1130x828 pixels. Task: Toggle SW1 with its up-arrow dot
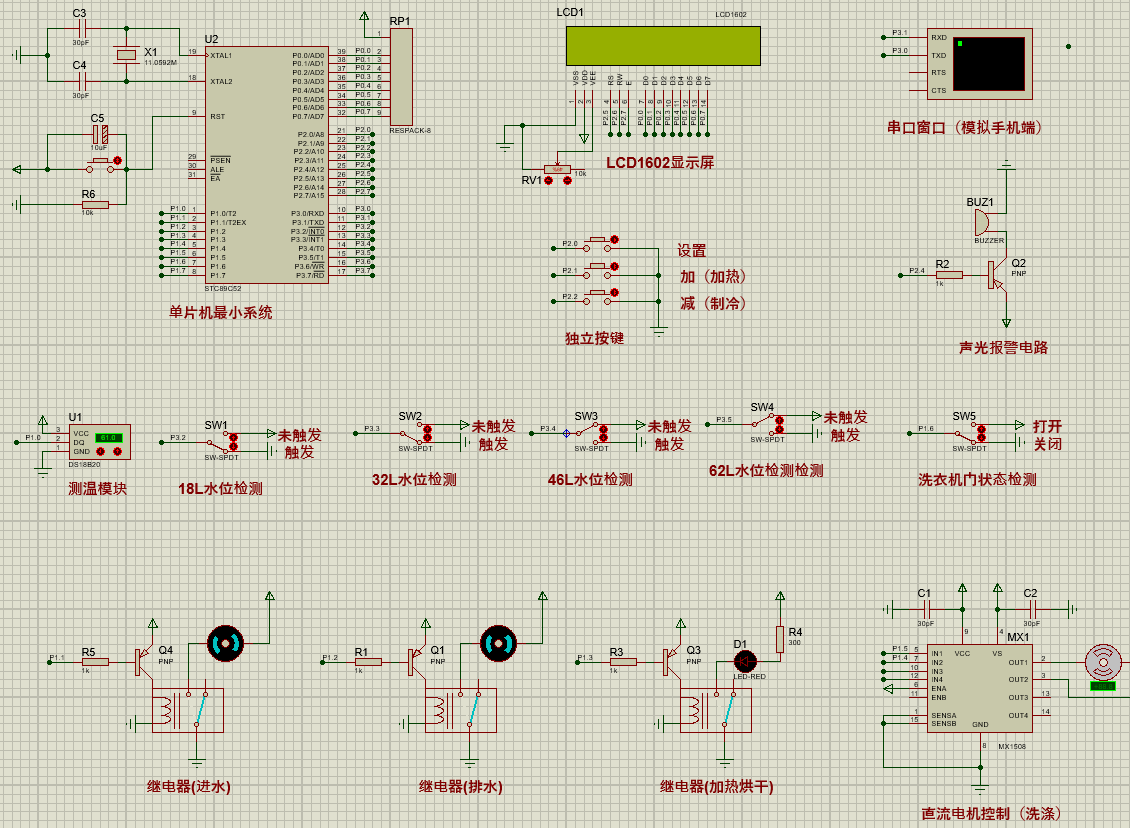pos(233,437)
